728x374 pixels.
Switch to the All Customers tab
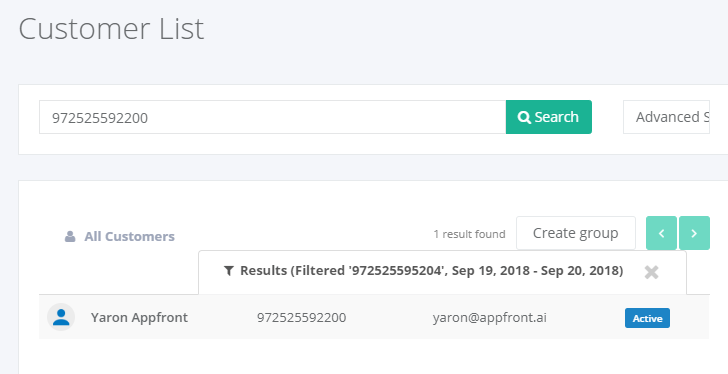coord(120,237)
